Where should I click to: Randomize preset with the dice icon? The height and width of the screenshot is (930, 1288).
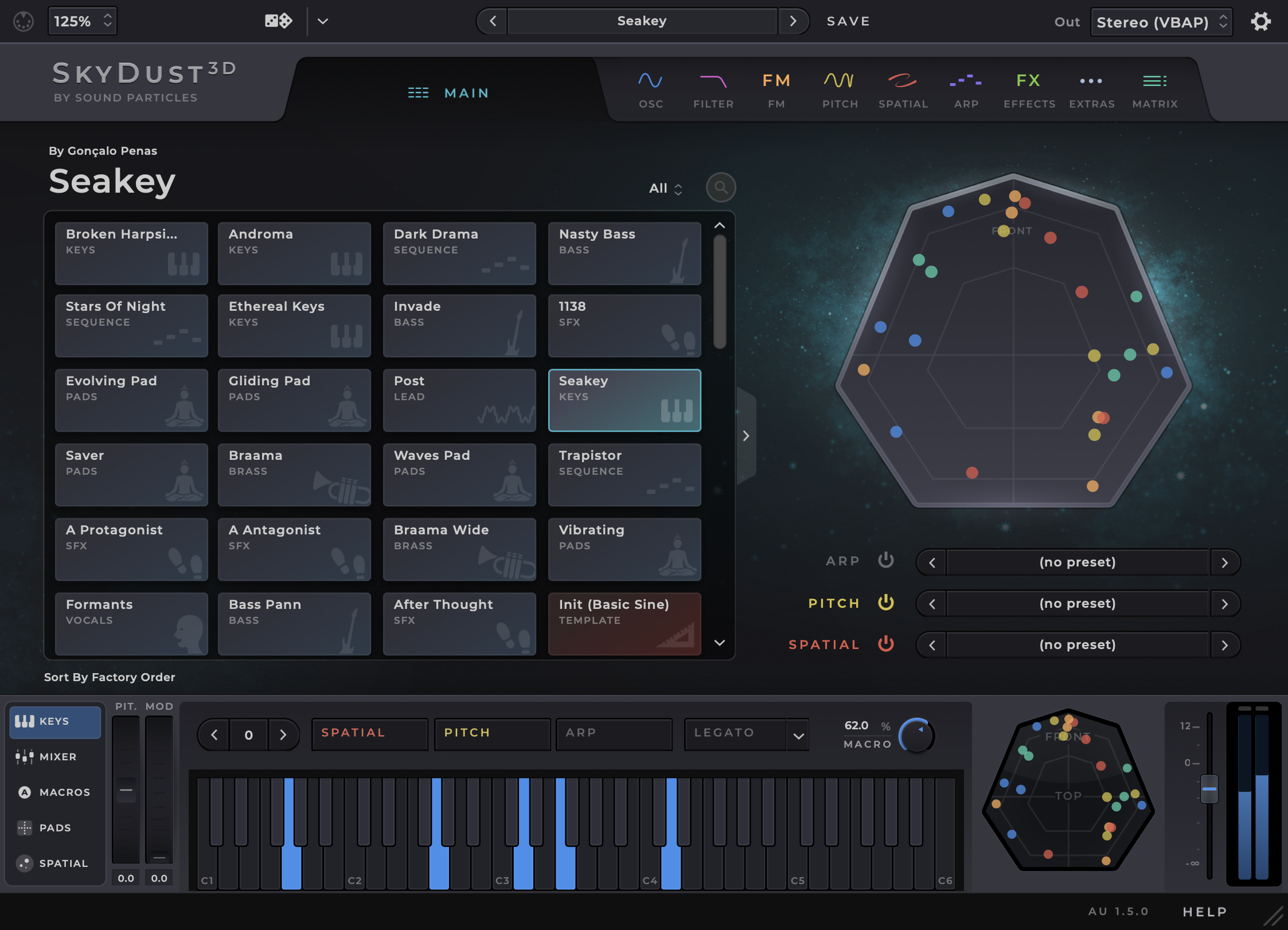click(x=277, y=21)
